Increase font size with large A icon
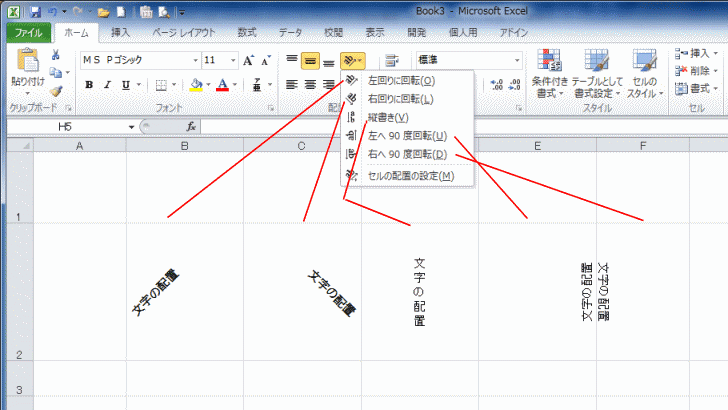The height and width of the screenshot is (410, 728). [x=248, y=60]
